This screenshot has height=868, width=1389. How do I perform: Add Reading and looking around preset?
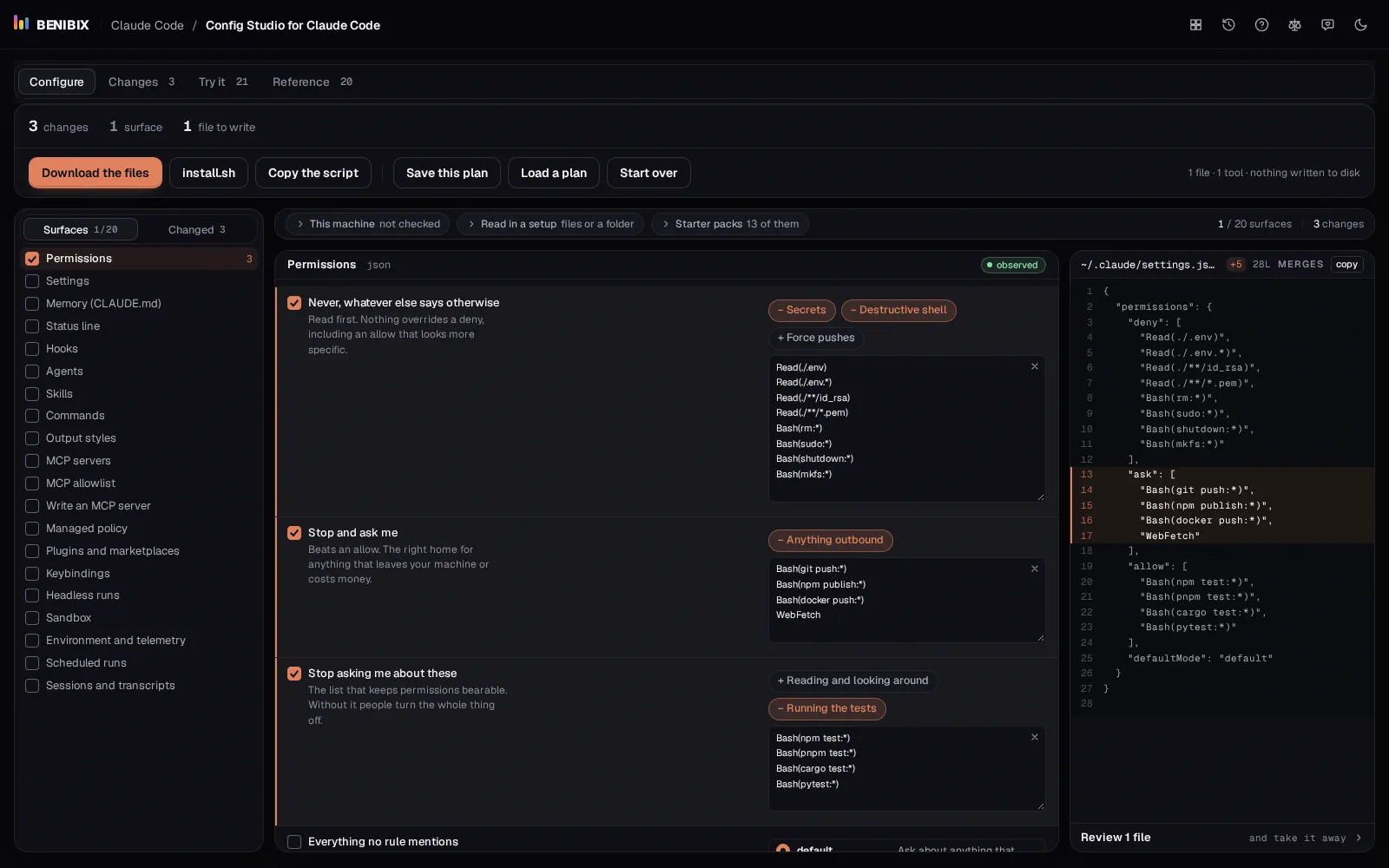tap(852, 681)
